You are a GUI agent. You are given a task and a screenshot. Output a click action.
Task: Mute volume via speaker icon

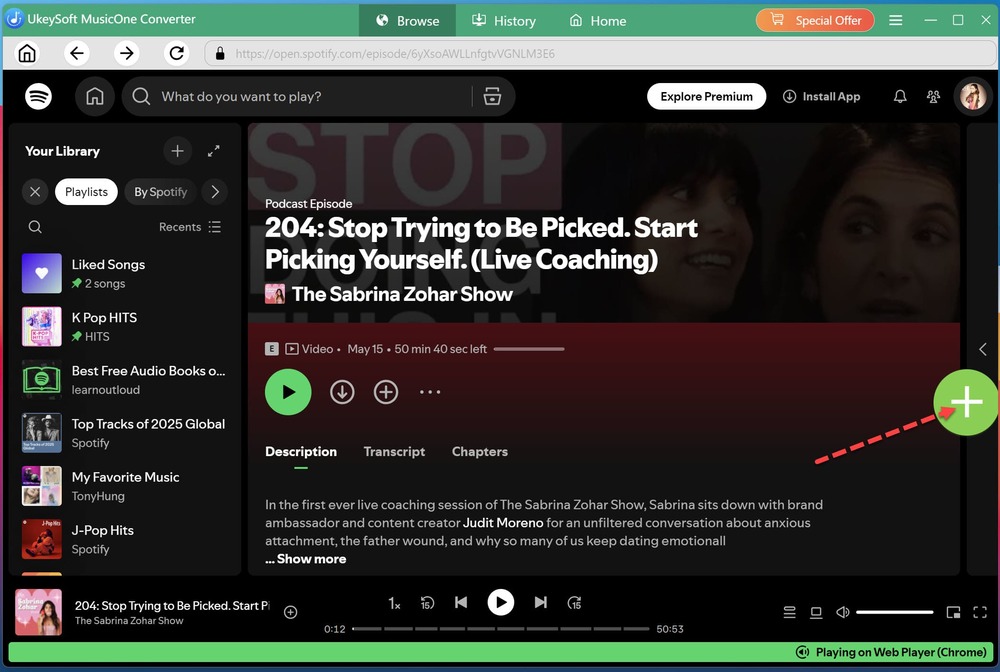click(x=842, y=612)
